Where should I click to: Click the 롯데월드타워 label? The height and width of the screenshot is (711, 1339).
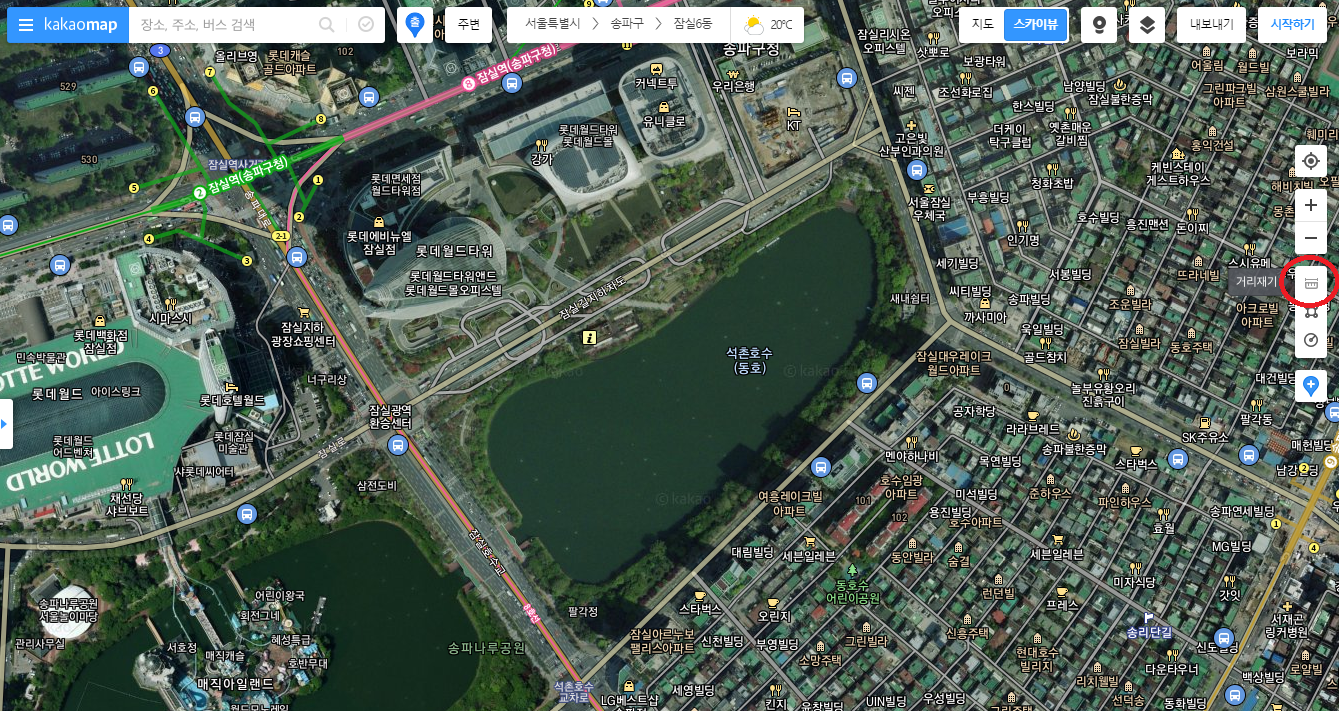pyautogui.click(x=455, y=250)
